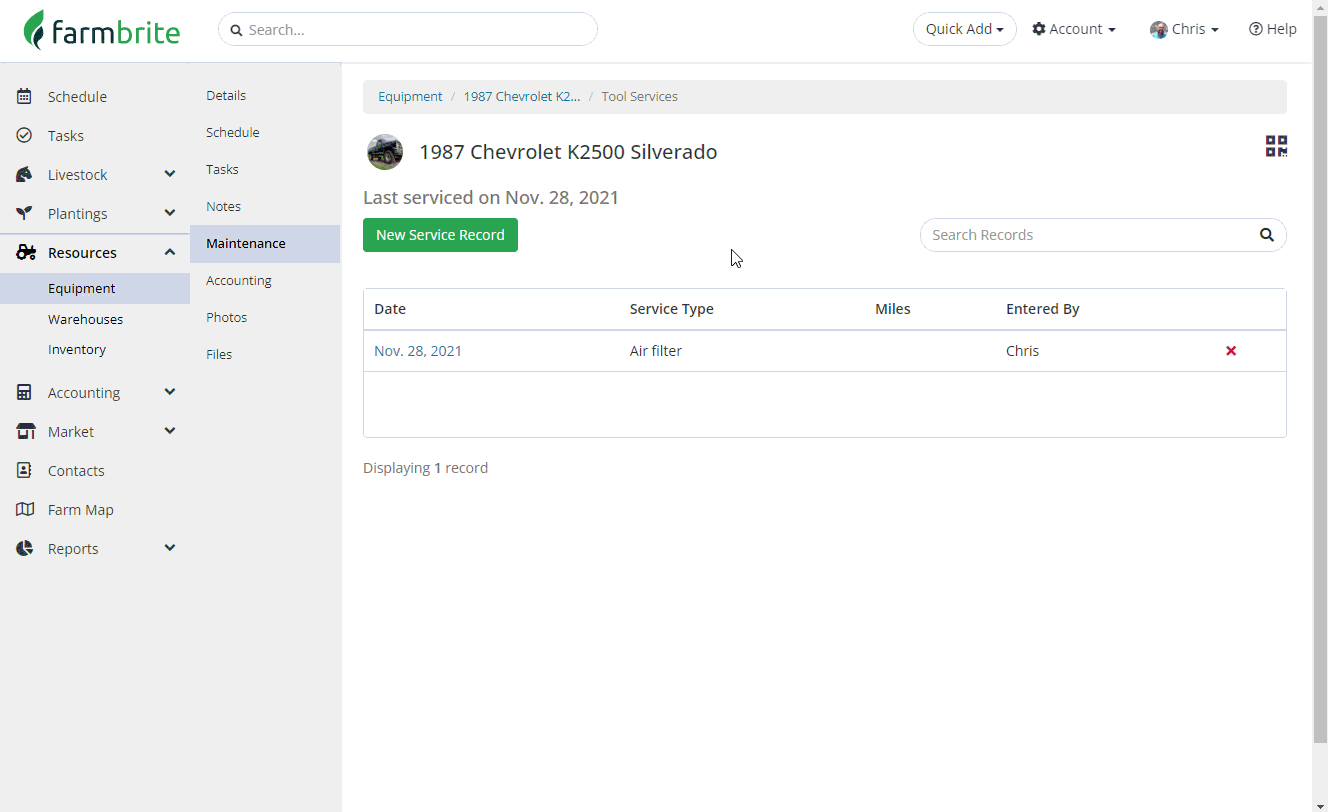Open the Quick Add dropdown

click(965, 29)
